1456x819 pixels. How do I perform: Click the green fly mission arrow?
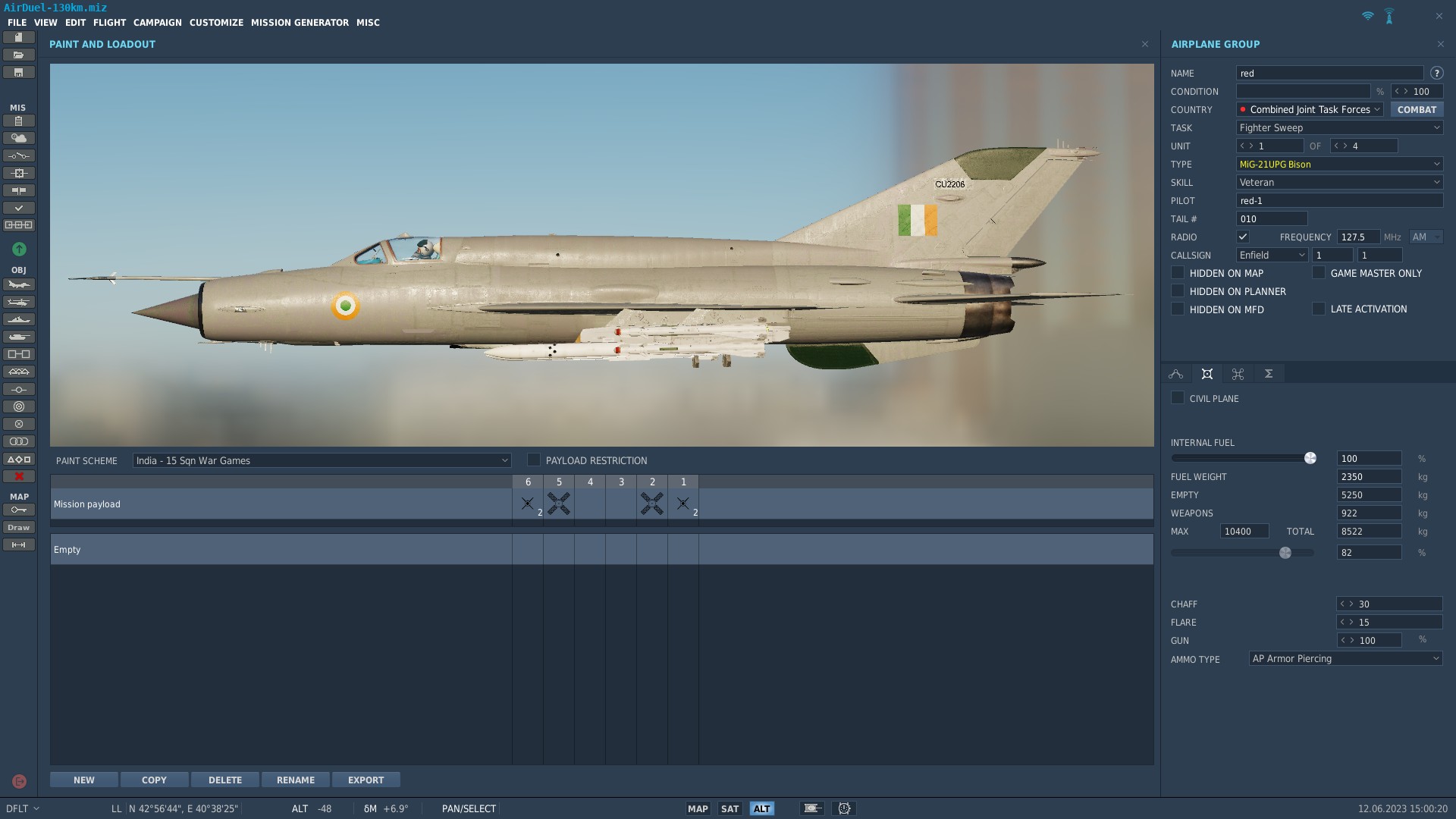[19, 249]
